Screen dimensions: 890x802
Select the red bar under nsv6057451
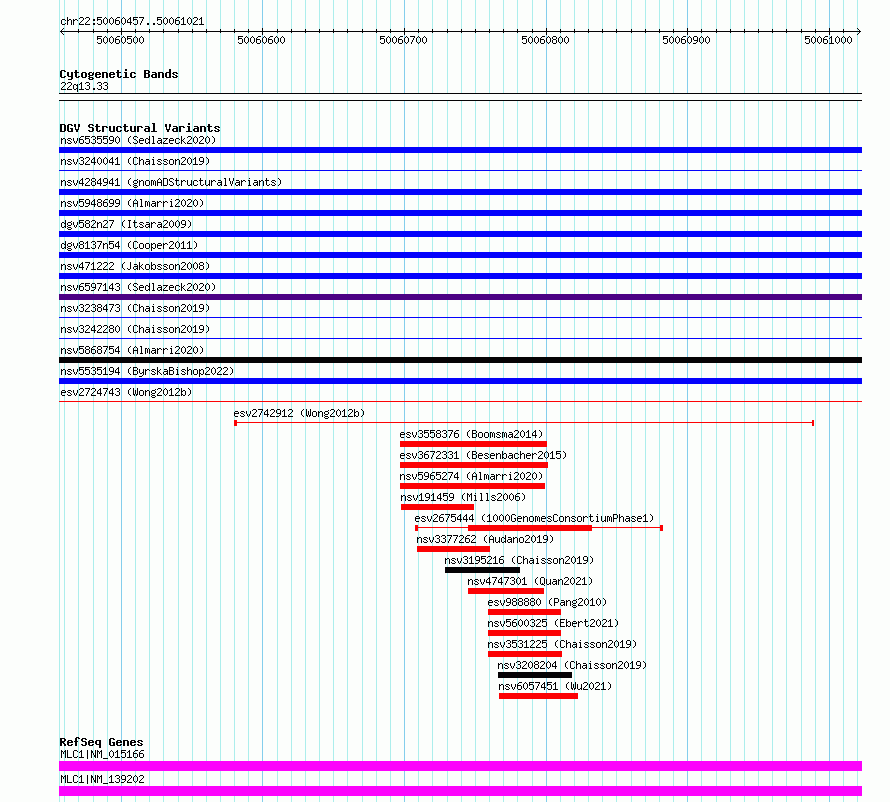[539, 696]
